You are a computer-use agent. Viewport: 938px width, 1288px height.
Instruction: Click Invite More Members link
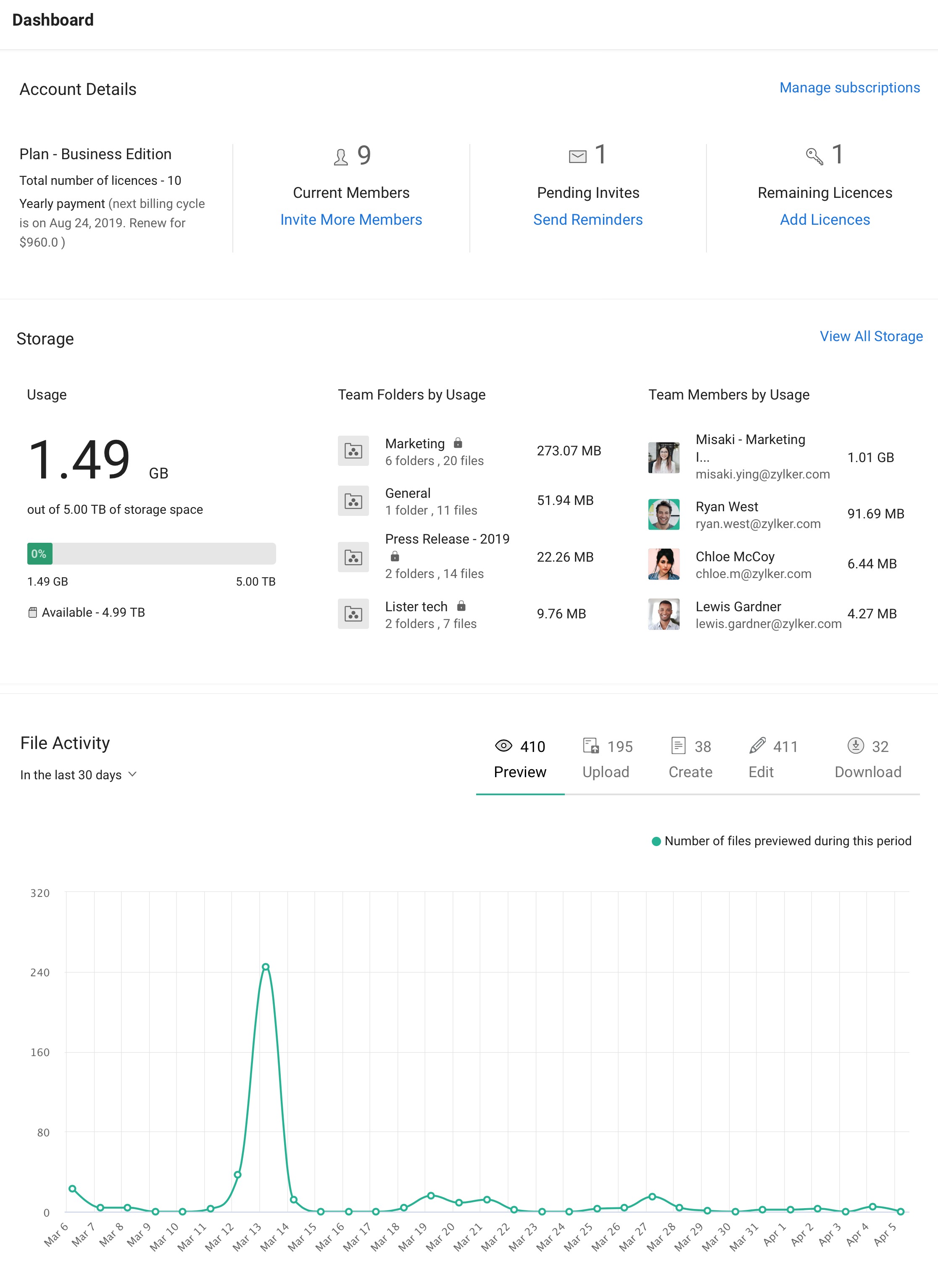pos(351,220)
